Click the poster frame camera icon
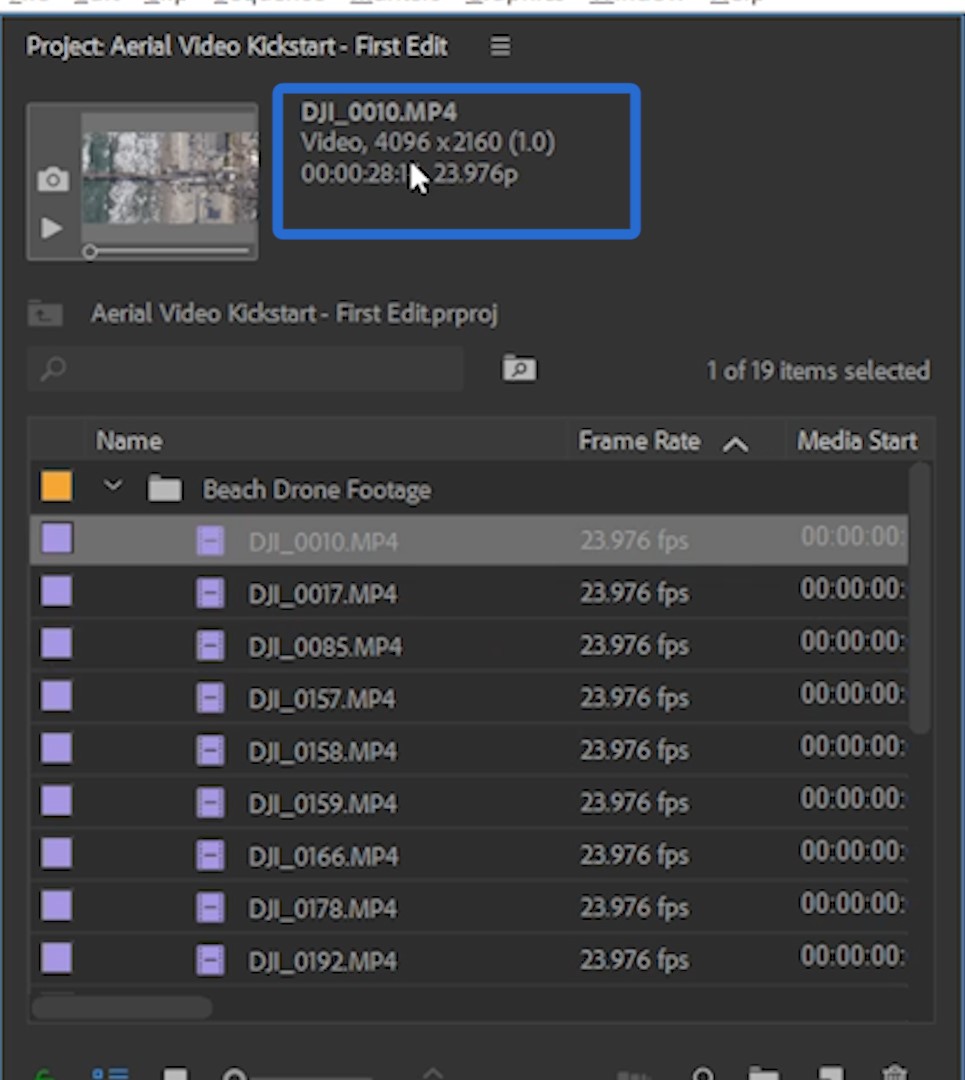This screenshot has width=965, height=1080. coord(52,179)
